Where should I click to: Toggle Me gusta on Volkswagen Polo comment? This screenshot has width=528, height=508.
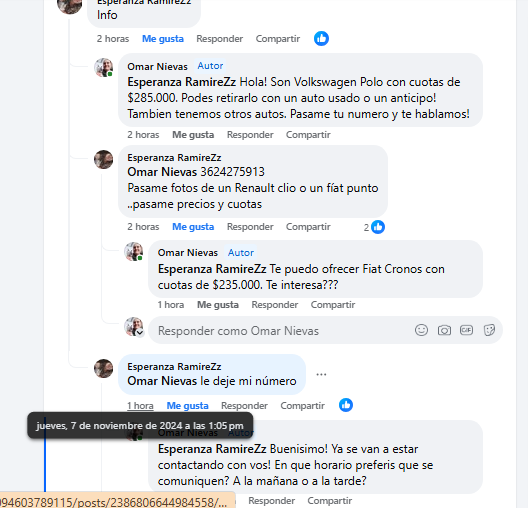pyautogui.click(x=193, y=135)
